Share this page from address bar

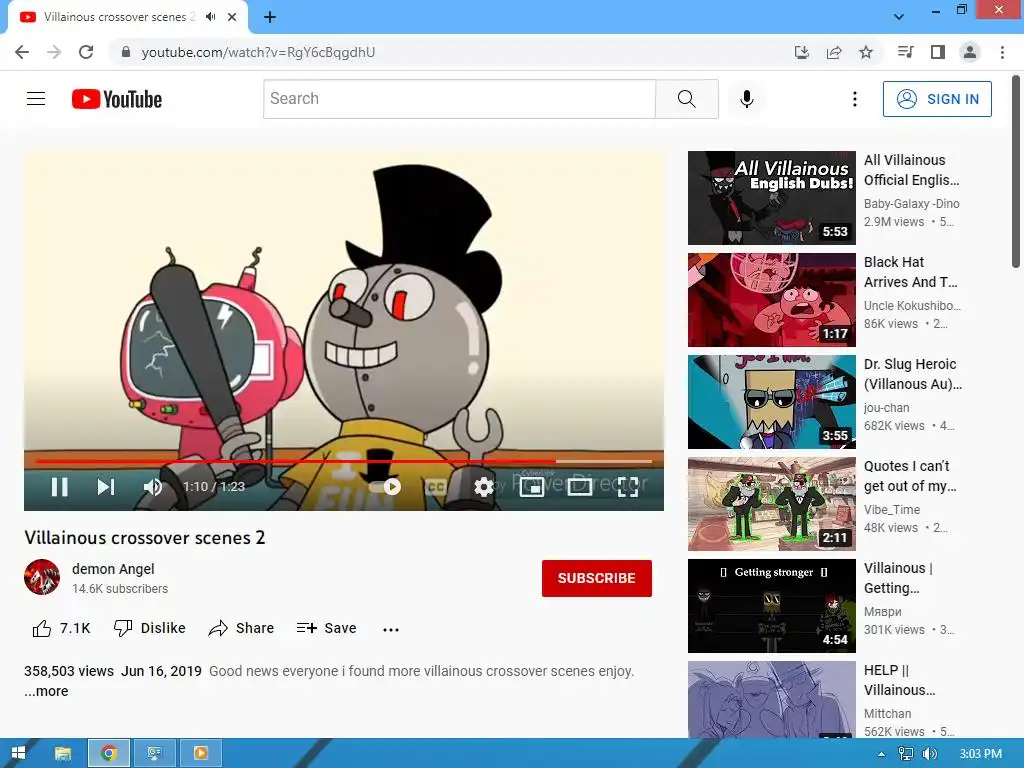pos(834,52)
